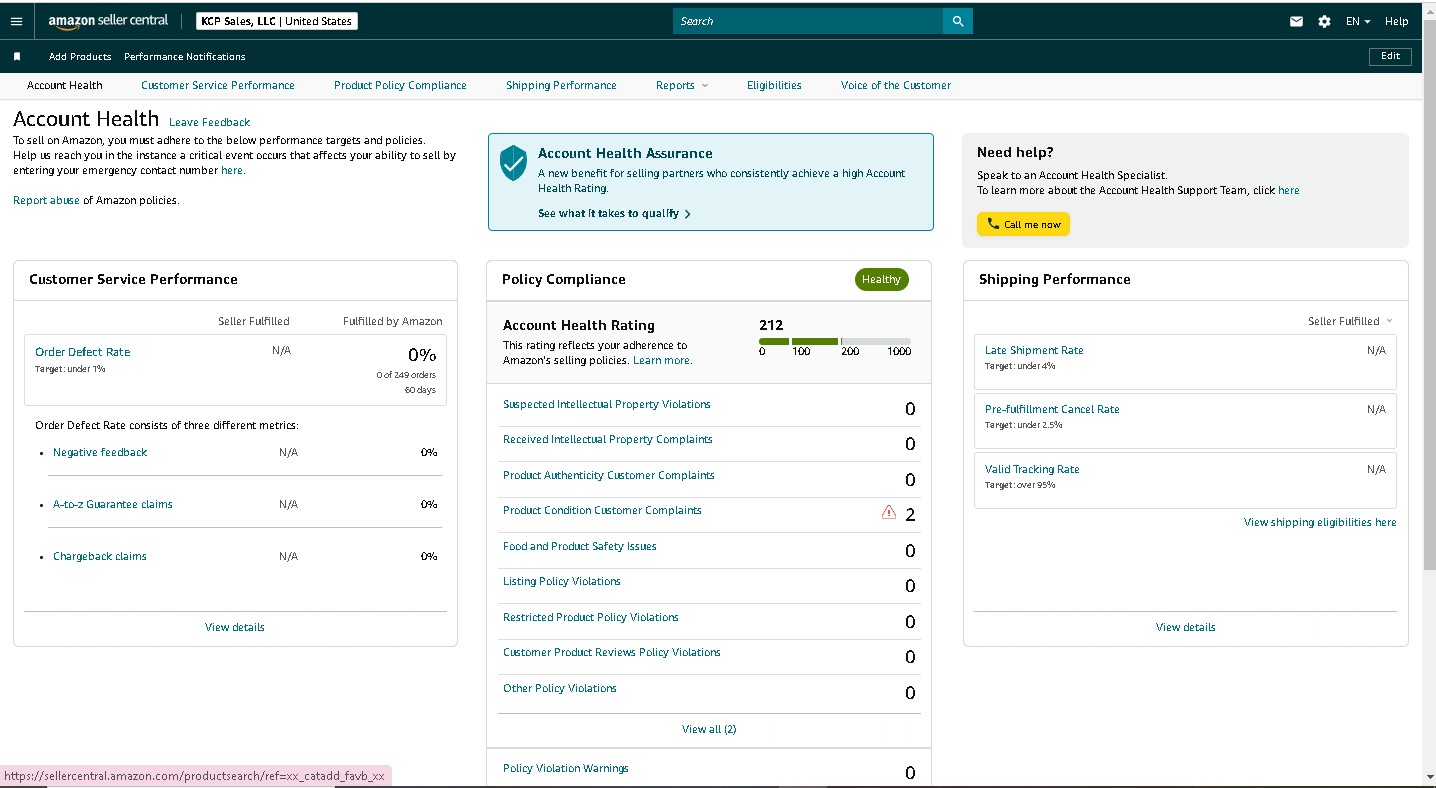Click the Learn more link
This screenshot has height=788, width=1436.
662,360
